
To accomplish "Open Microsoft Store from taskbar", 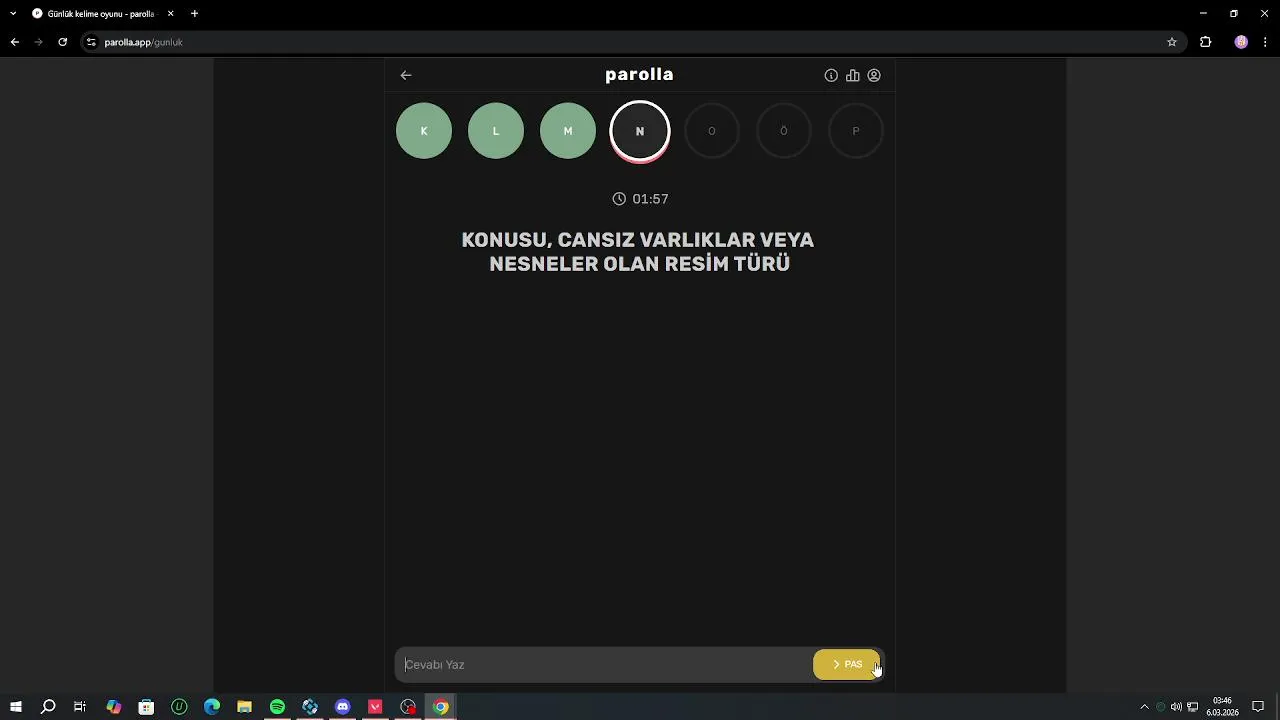I will coord(146,707).
